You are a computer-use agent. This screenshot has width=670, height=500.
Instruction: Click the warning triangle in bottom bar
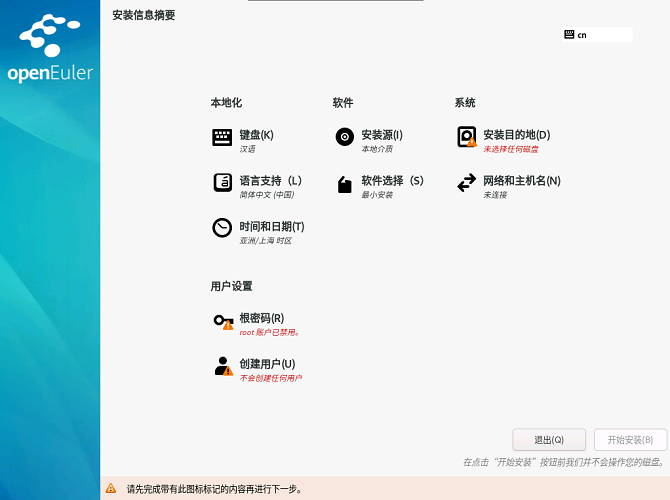(111, 489)
